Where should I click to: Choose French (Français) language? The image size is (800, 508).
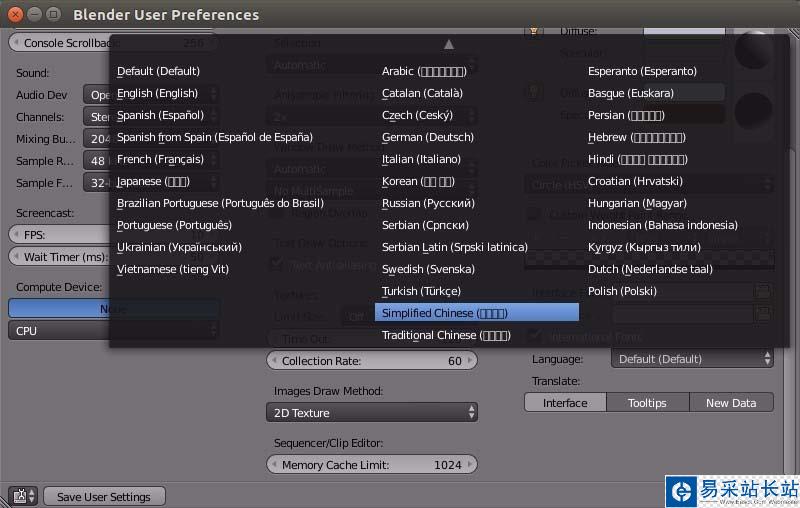160,159
